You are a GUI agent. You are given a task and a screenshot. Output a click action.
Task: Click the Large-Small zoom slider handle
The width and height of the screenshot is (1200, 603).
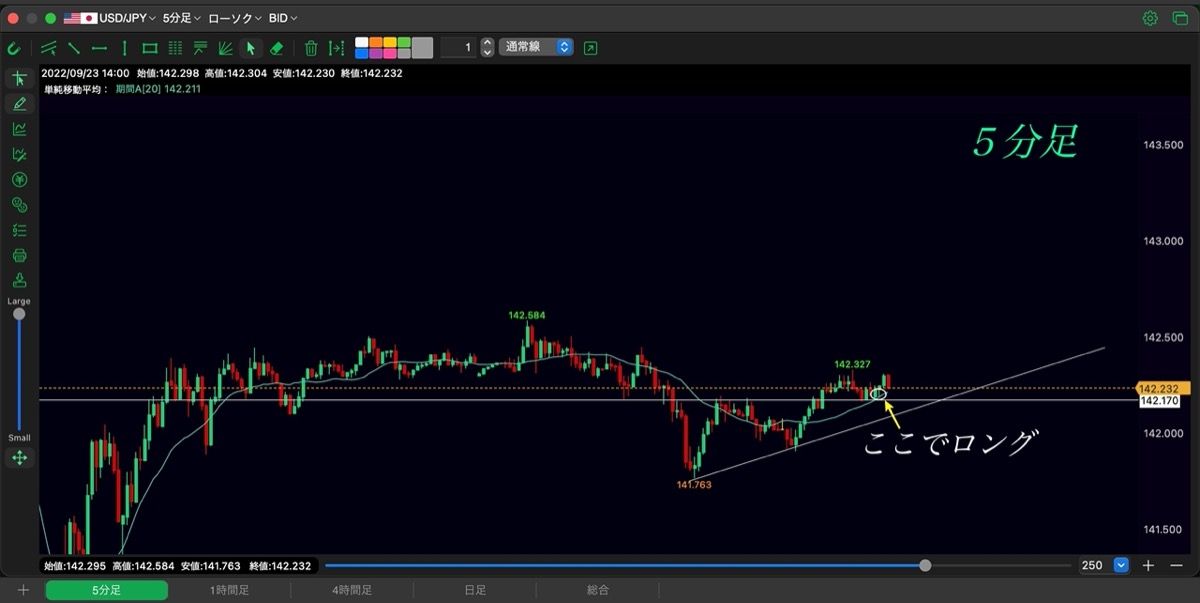tap(19, 314)
